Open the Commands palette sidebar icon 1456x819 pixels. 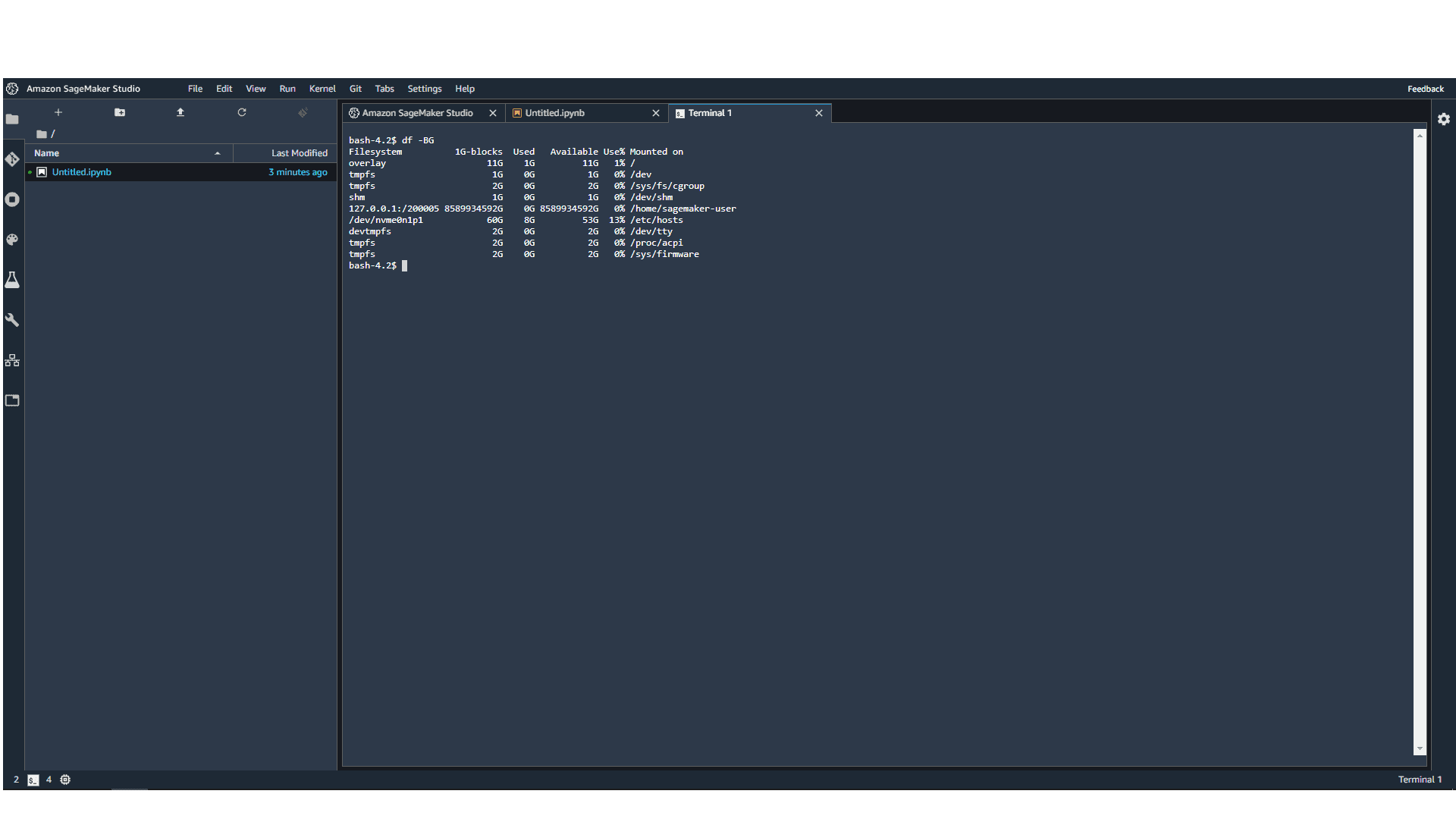[x=12, y=240]
